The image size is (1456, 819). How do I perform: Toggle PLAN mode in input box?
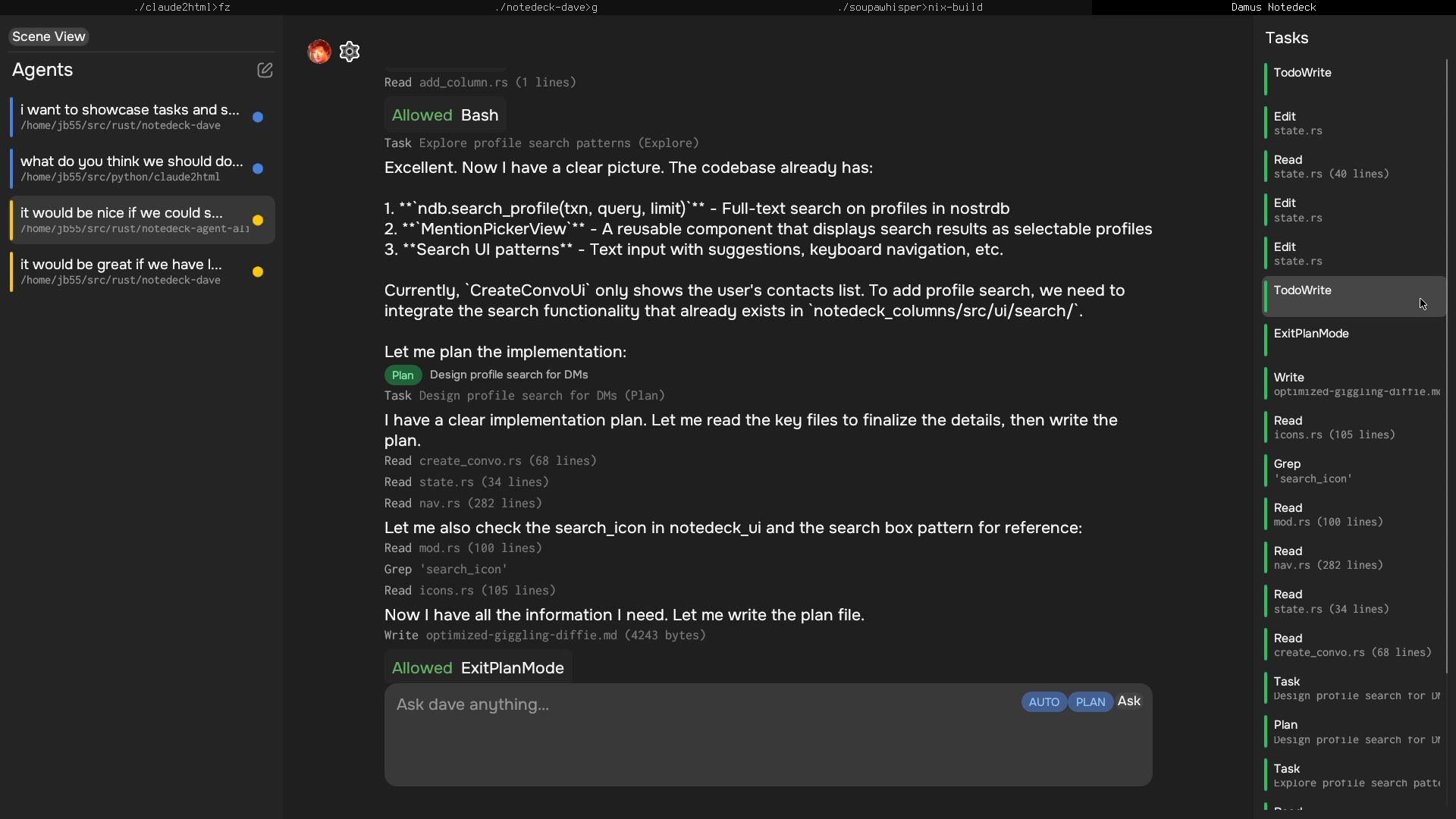1090,702
